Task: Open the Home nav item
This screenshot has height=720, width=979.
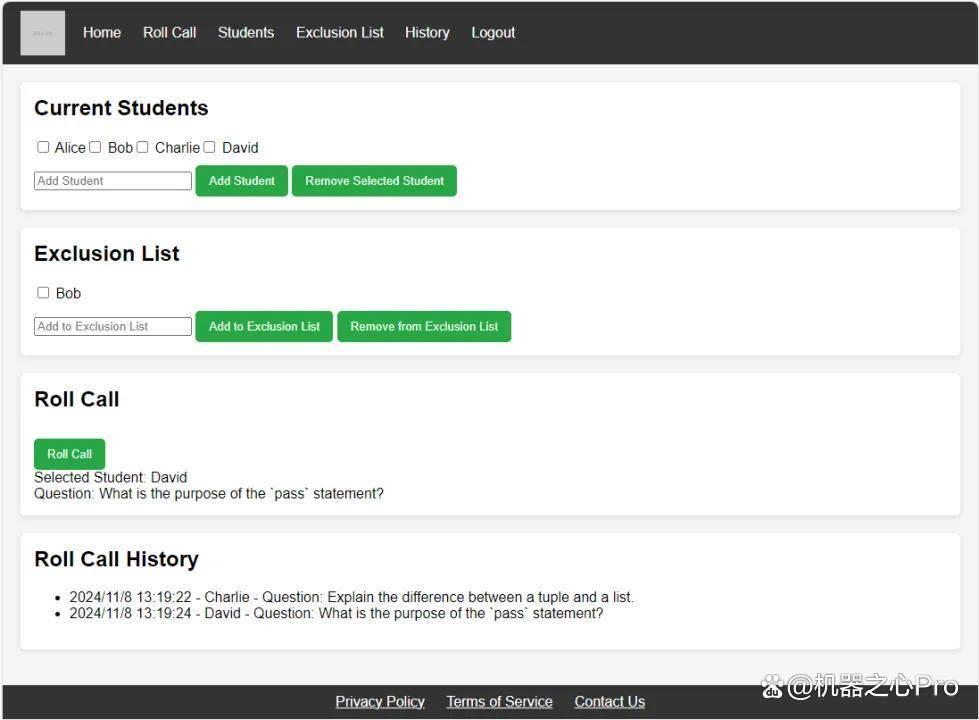Action: click(102, 32)
